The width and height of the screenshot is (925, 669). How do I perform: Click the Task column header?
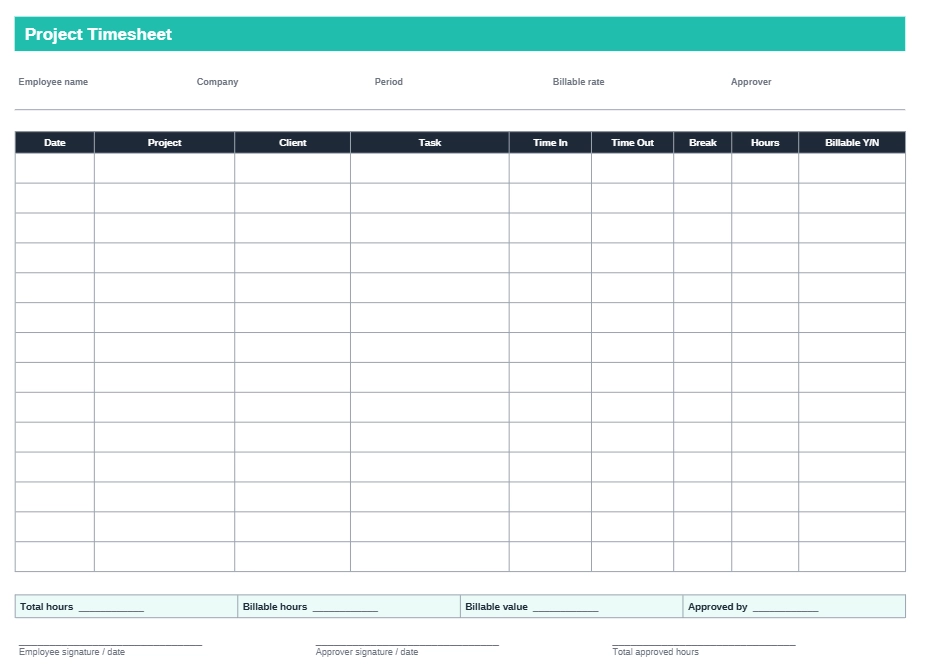point(430,143)
